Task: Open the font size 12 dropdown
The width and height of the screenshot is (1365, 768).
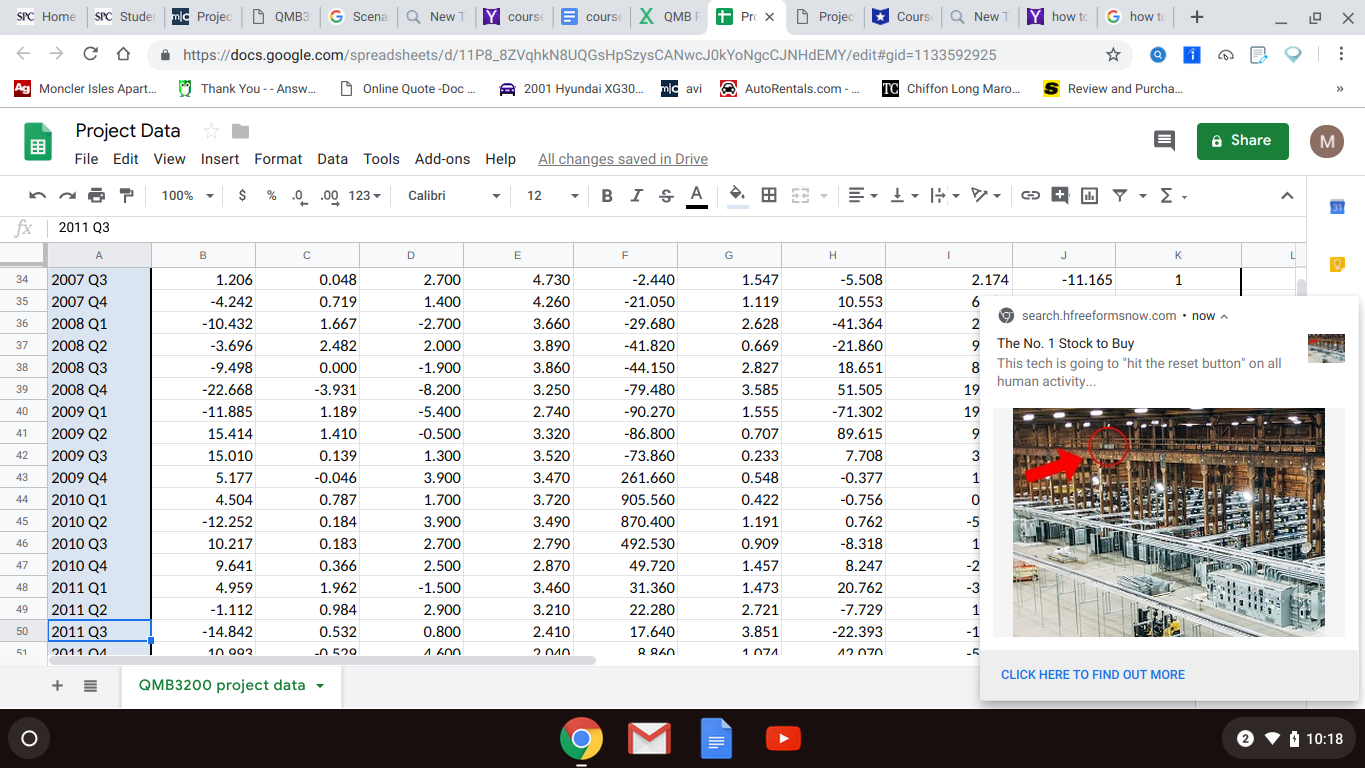Action: pyautogui.click(x=552, y=196)
